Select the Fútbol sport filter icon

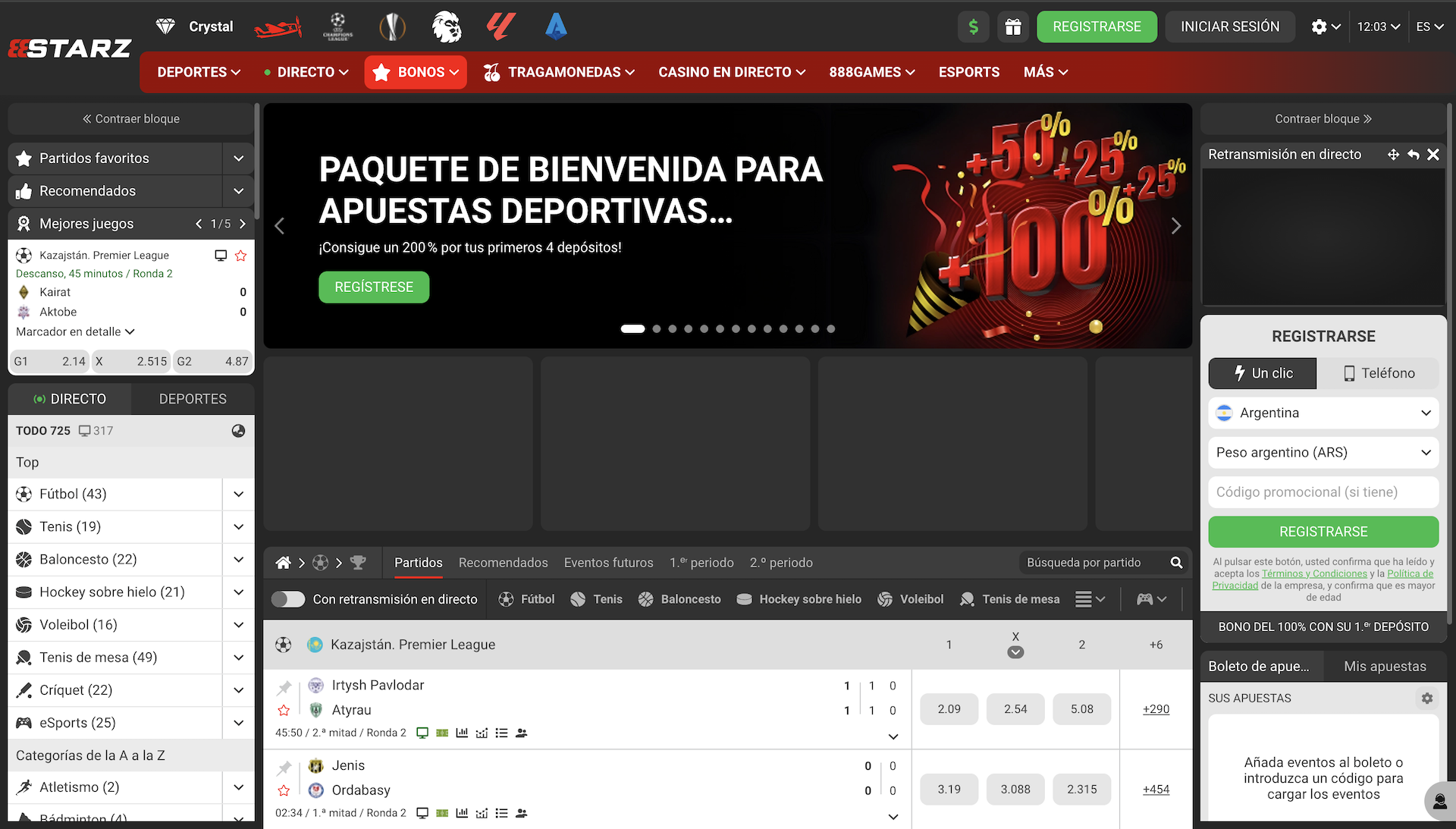pos(506,598)
